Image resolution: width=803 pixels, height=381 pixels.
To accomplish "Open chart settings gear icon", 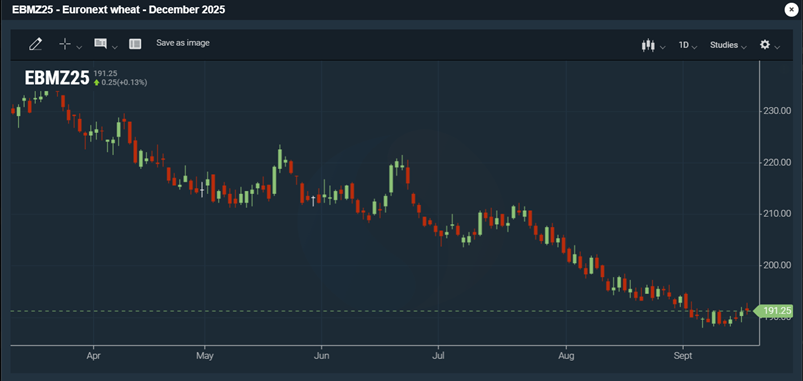I will (765, 45).
